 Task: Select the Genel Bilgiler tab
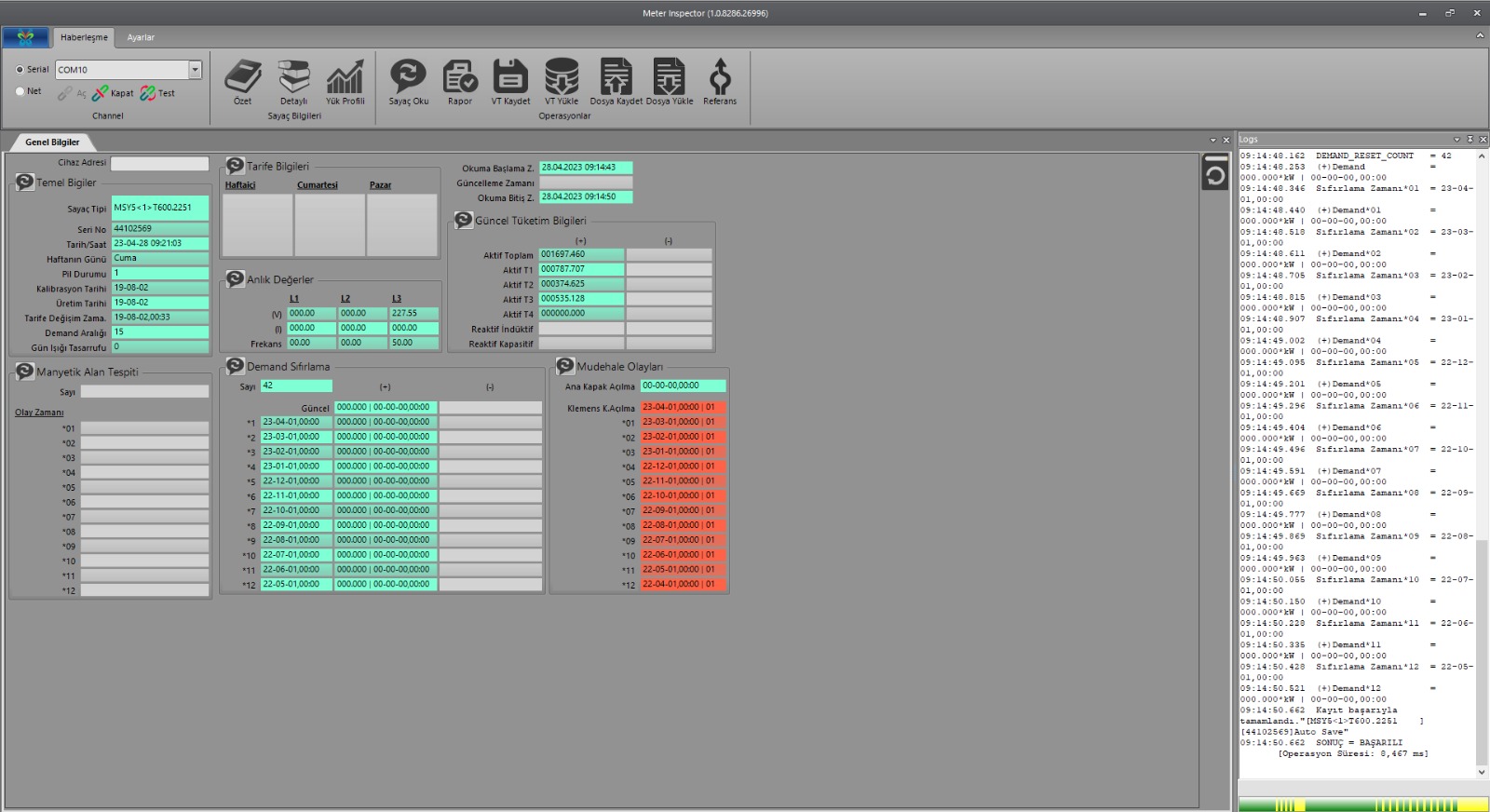[52, 142]
